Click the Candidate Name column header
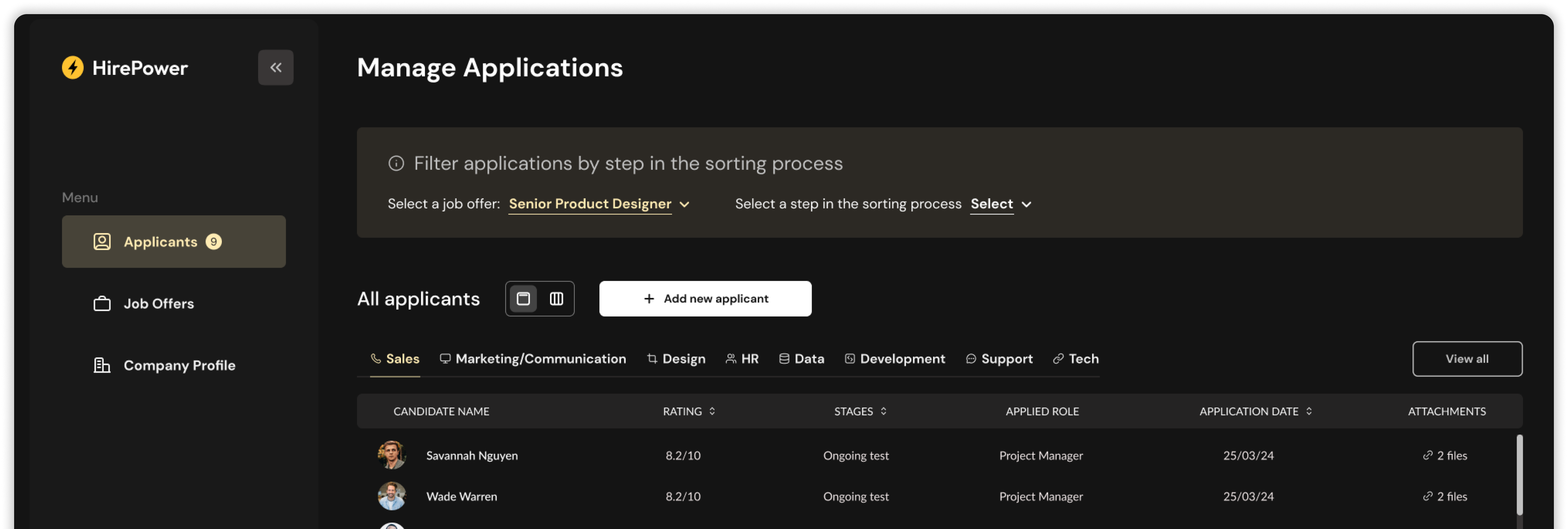Image resolution: width=1568 pixels, height=529 pixels. (x=441, y=412)
